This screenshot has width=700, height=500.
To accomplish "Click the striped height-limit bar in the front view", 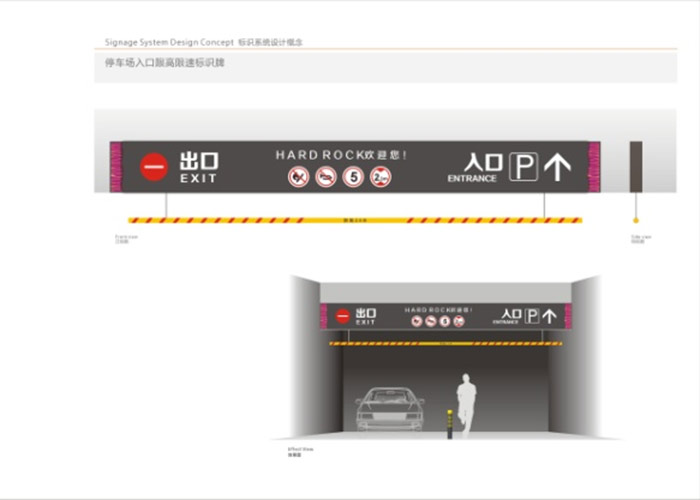I will pos(355,220).
